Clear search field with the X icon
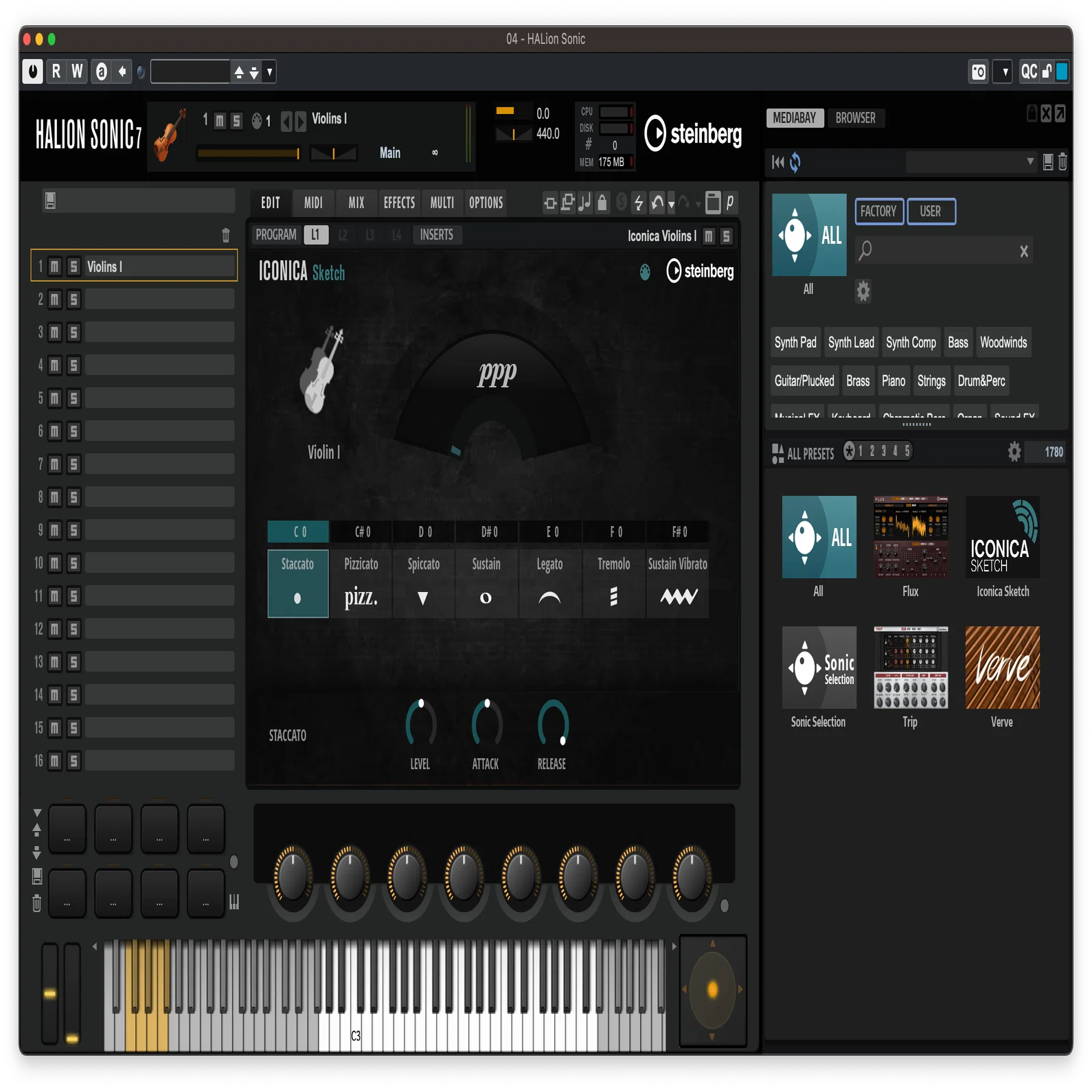Image resolution: width=1092 pixels, height=1092 pixels. tap(1024, 251)
